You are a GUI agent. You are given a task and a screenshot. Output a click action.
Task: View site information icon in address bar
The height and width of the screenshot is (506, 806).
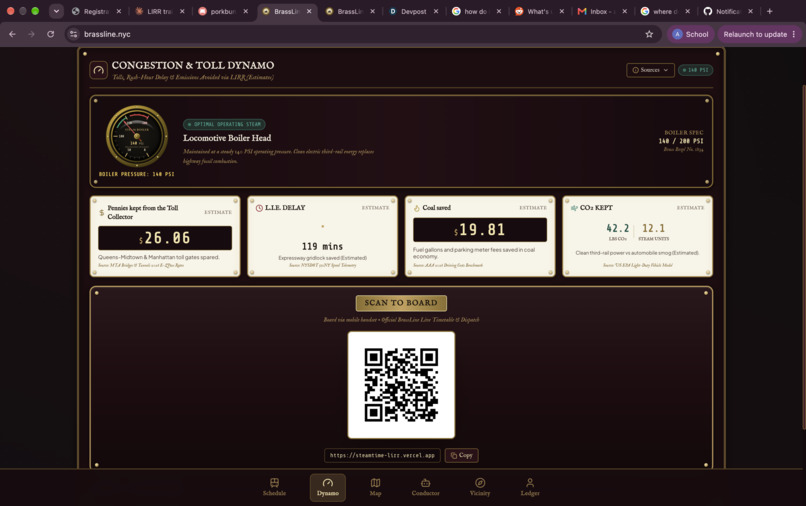pos(74,34)
